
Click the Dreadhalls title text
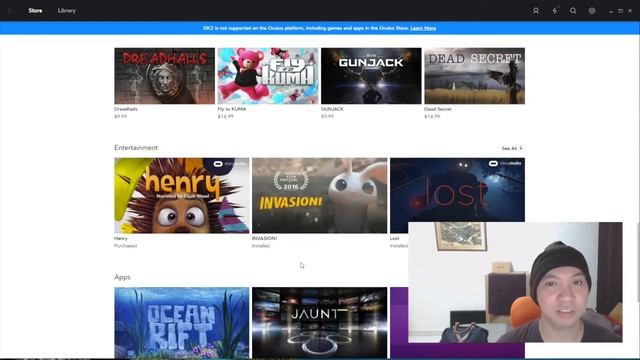click(126, 109)
